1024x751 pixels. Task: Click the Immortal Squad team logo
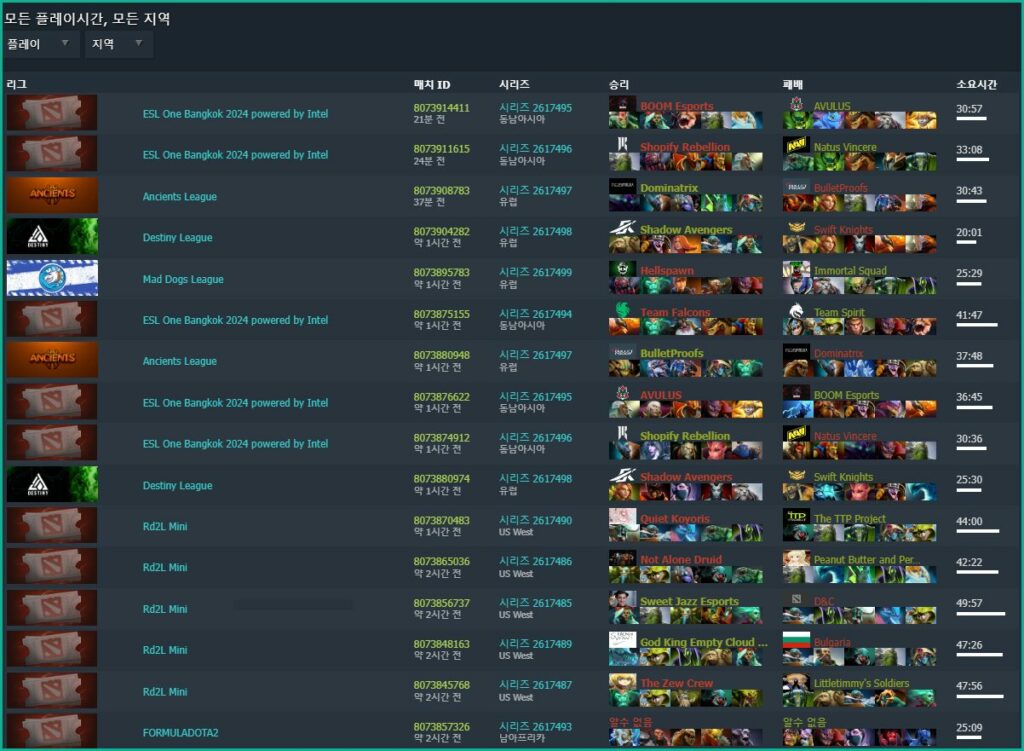[x=796, y=268]
